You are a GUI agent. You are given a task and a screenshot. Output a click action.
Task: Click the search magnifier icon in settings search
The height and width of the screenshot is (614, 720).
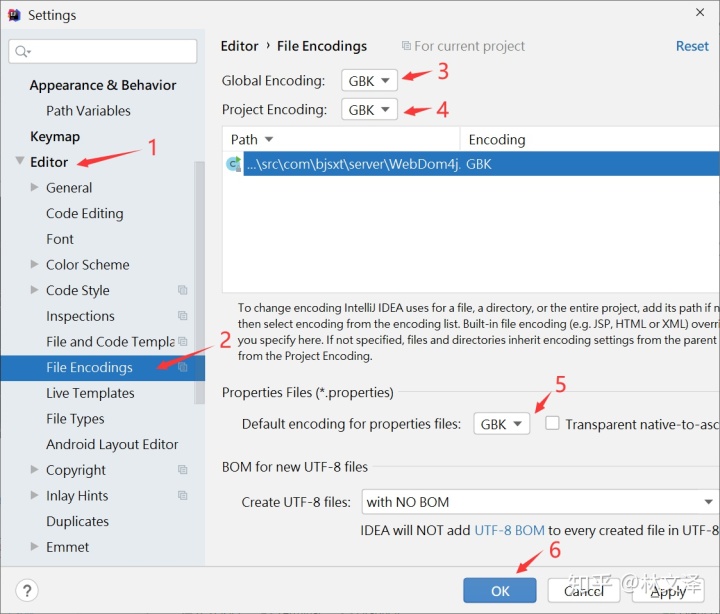[22, 51]
